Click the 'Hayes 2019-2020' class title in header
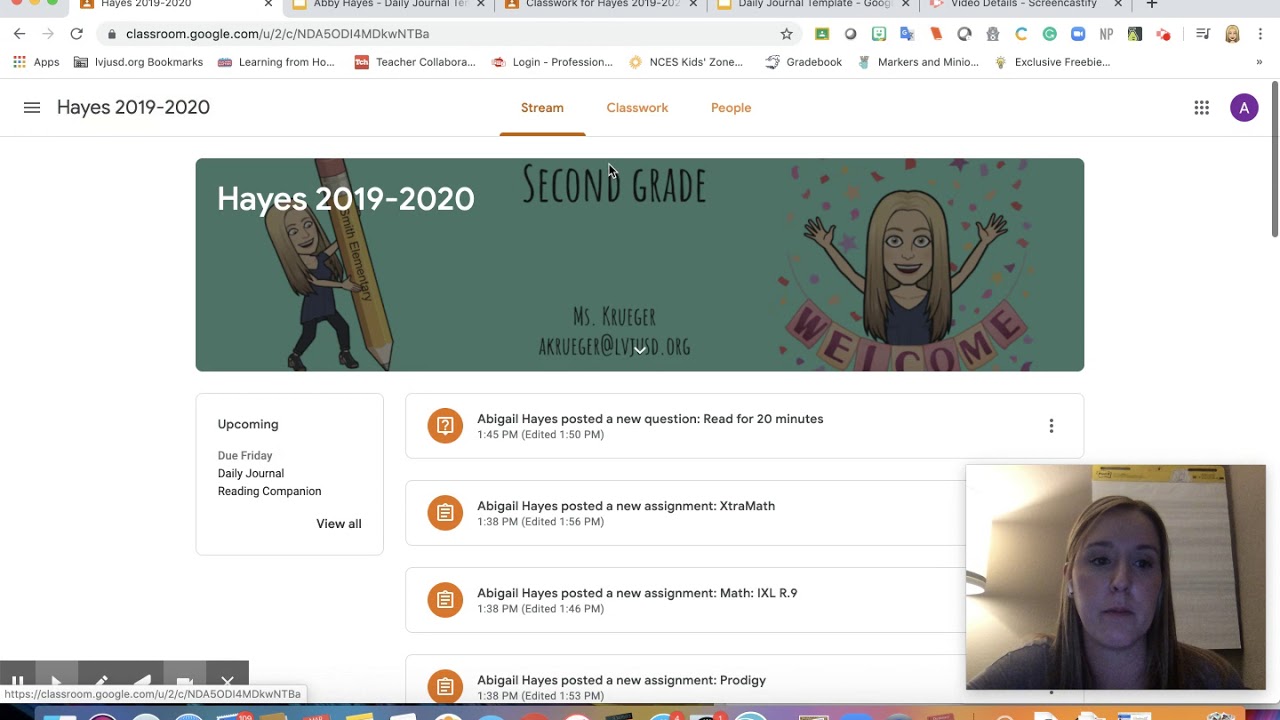Screen dimensions: 1280x720 click(133, 108)
